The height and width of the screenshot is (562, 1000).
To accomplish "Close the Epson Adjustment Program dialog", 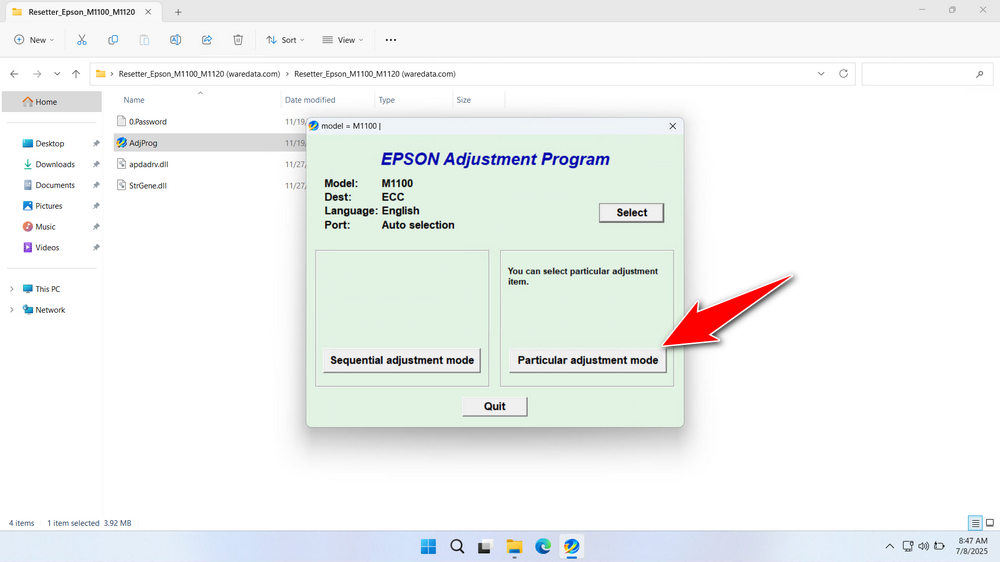I will click(x=672, y=126).
